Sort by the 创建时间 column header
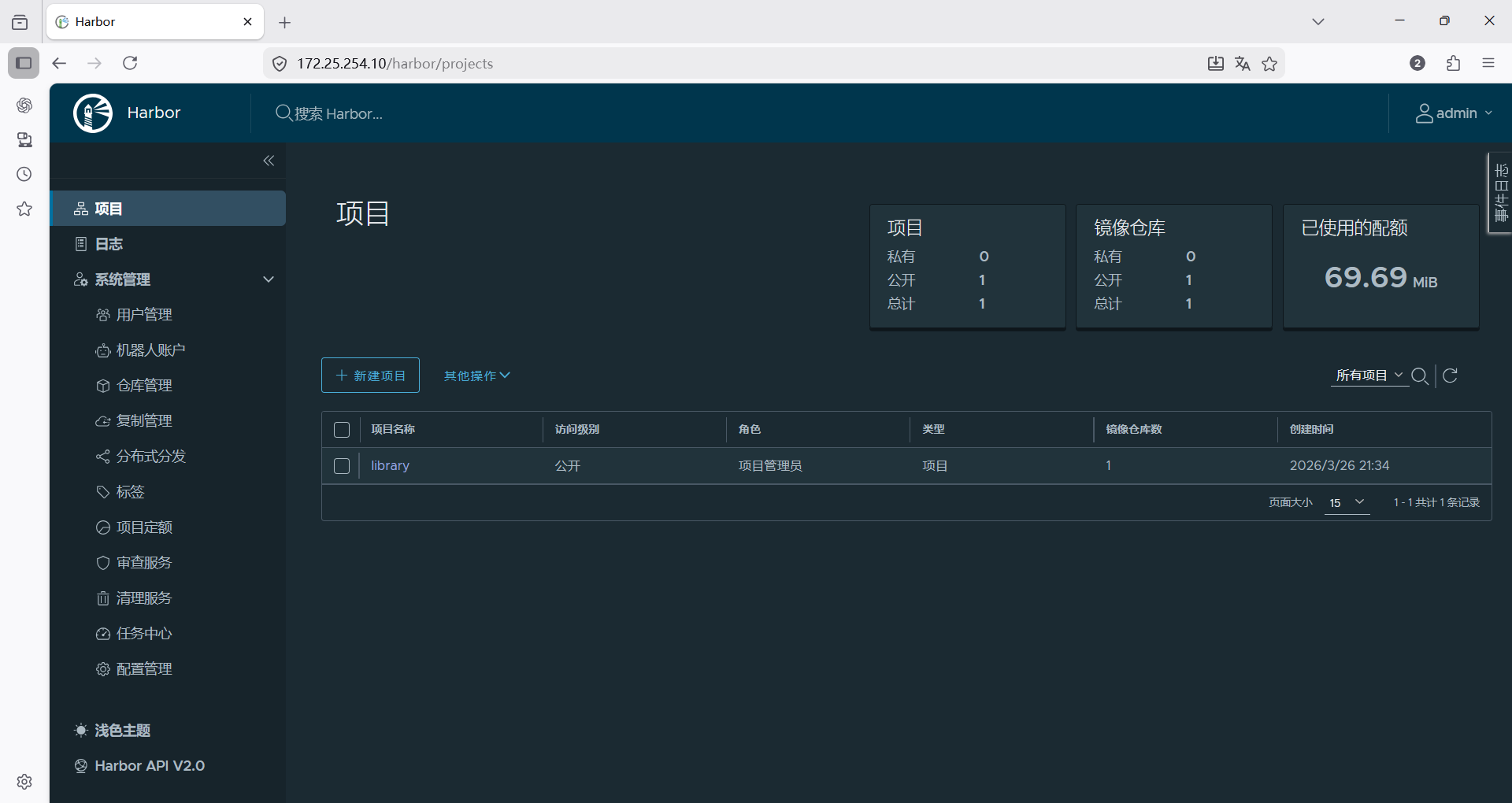1512x803 pixels. (1311, 429)
